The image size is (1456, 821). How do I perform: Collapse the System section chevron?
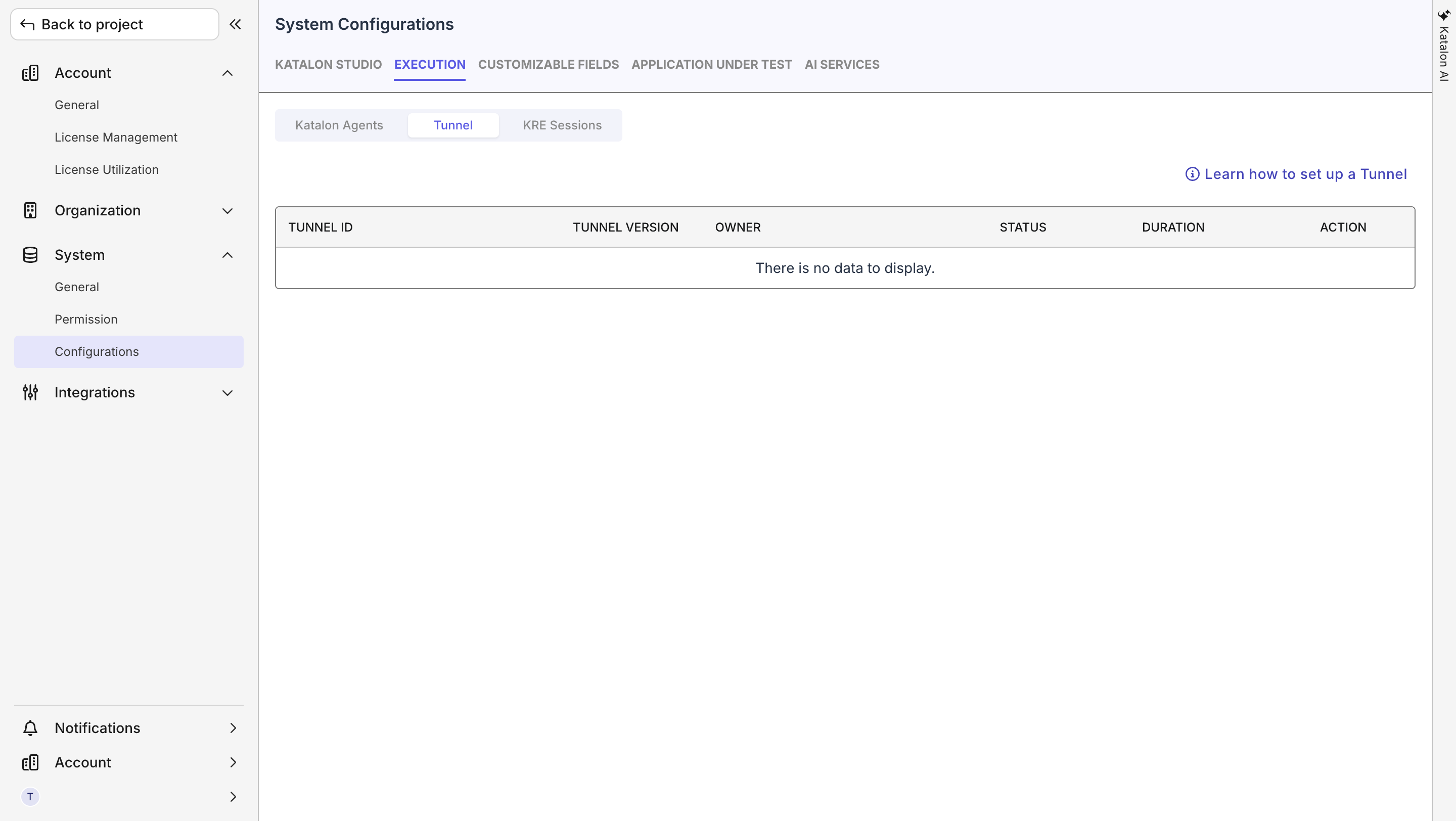(x=227, y=255)
